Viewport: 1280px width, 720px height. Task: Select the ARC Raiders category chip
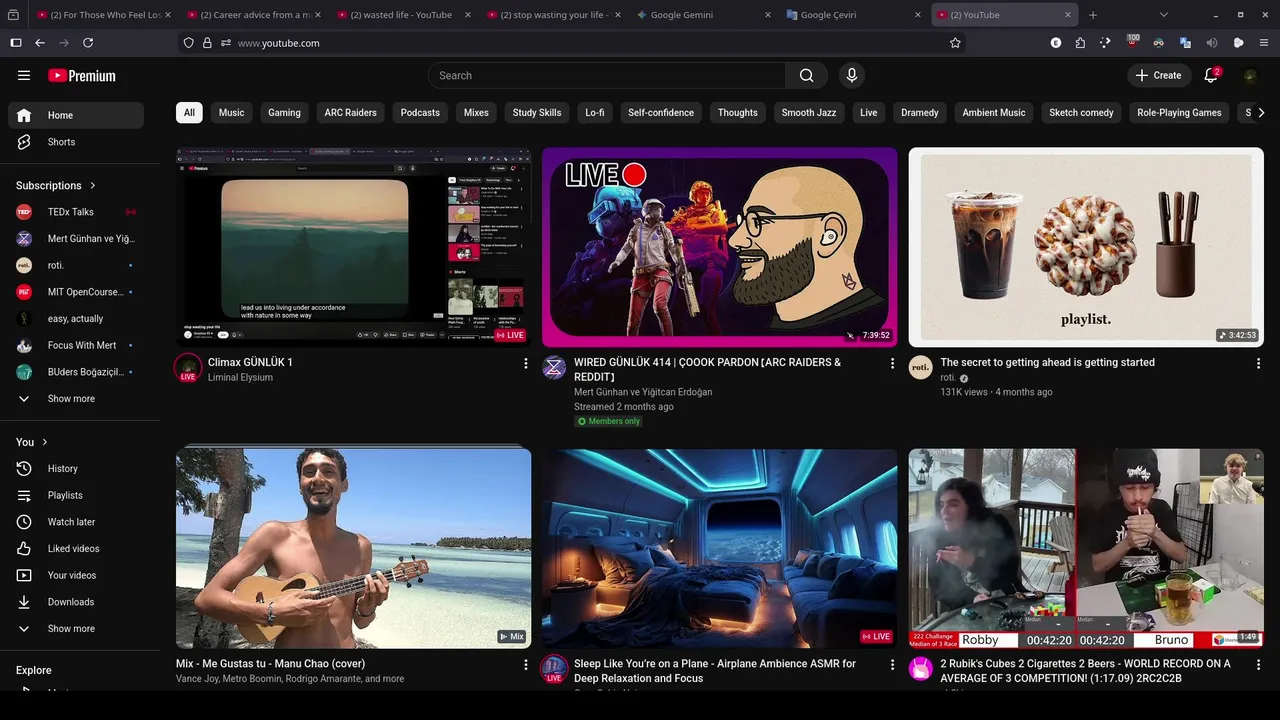(x=351, y=113)
